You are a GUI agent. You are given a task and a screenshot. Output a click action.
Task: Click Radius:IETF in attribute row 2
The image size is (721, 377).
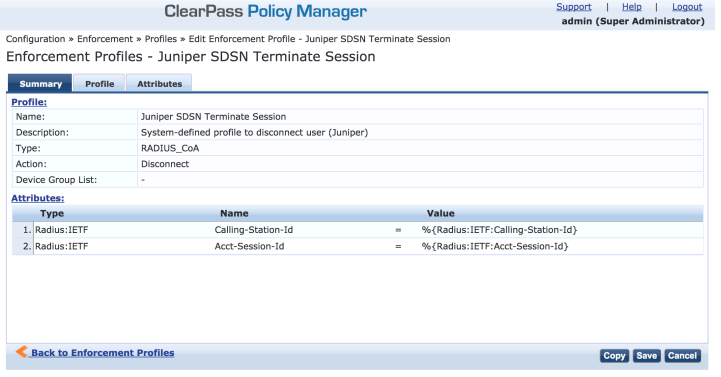tap(62, 246)
